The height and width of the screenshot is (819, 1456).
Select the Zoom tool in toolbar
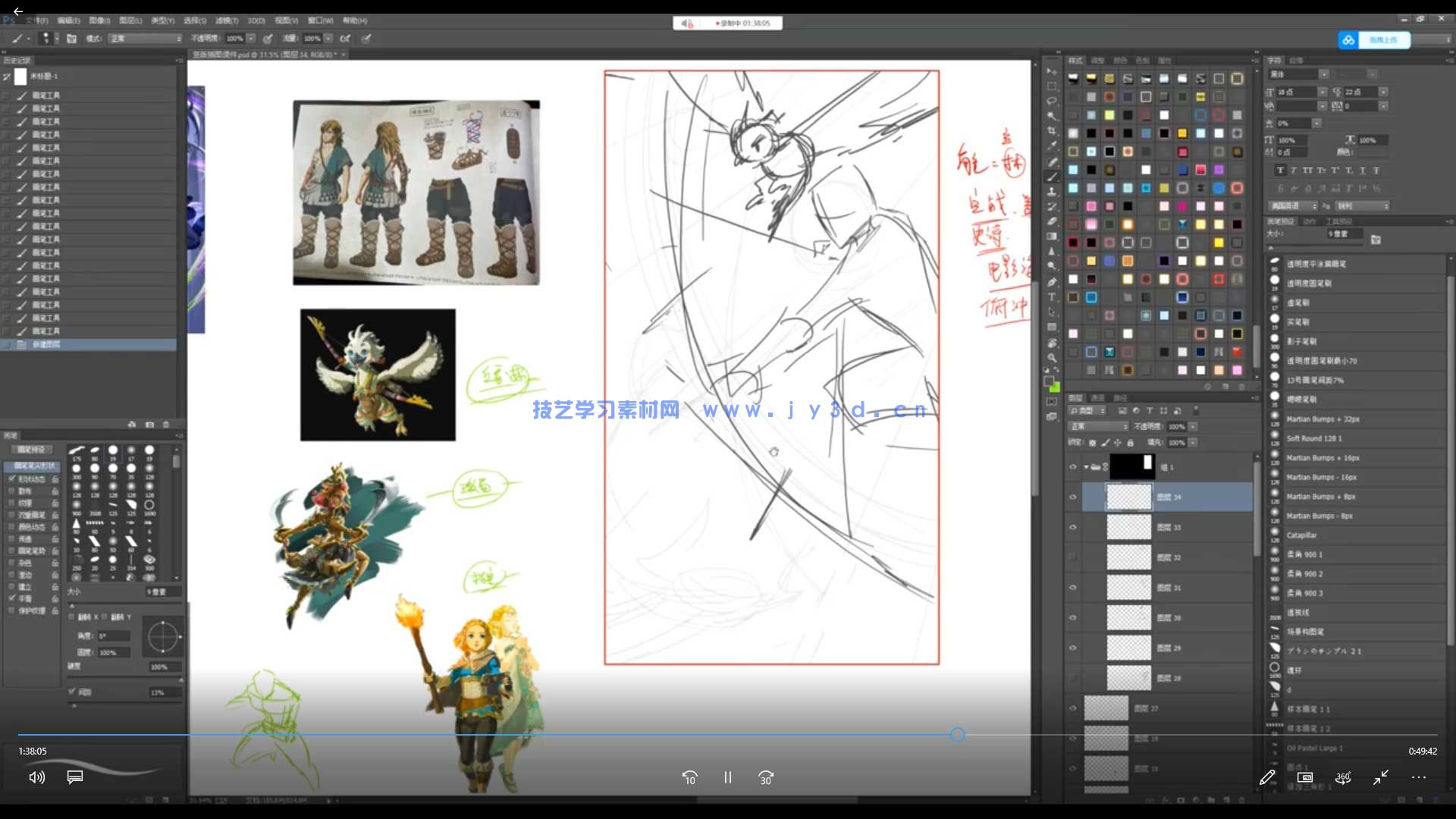click(1052, 357)
